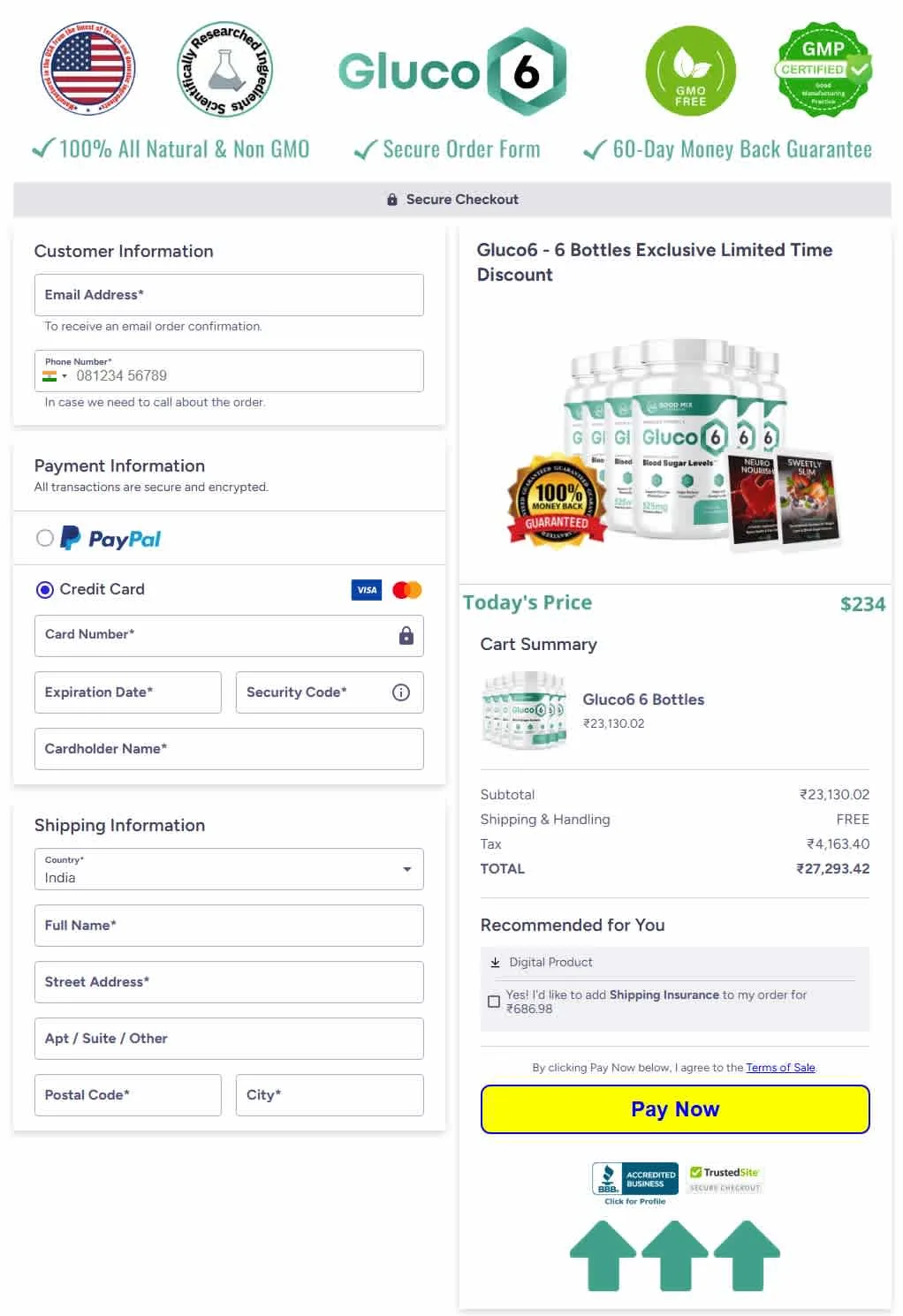Screen dimensions: 903x1316
Task: Click the GMP Certified badge icon
Action: pyautogui.click(x=822, y=71)
